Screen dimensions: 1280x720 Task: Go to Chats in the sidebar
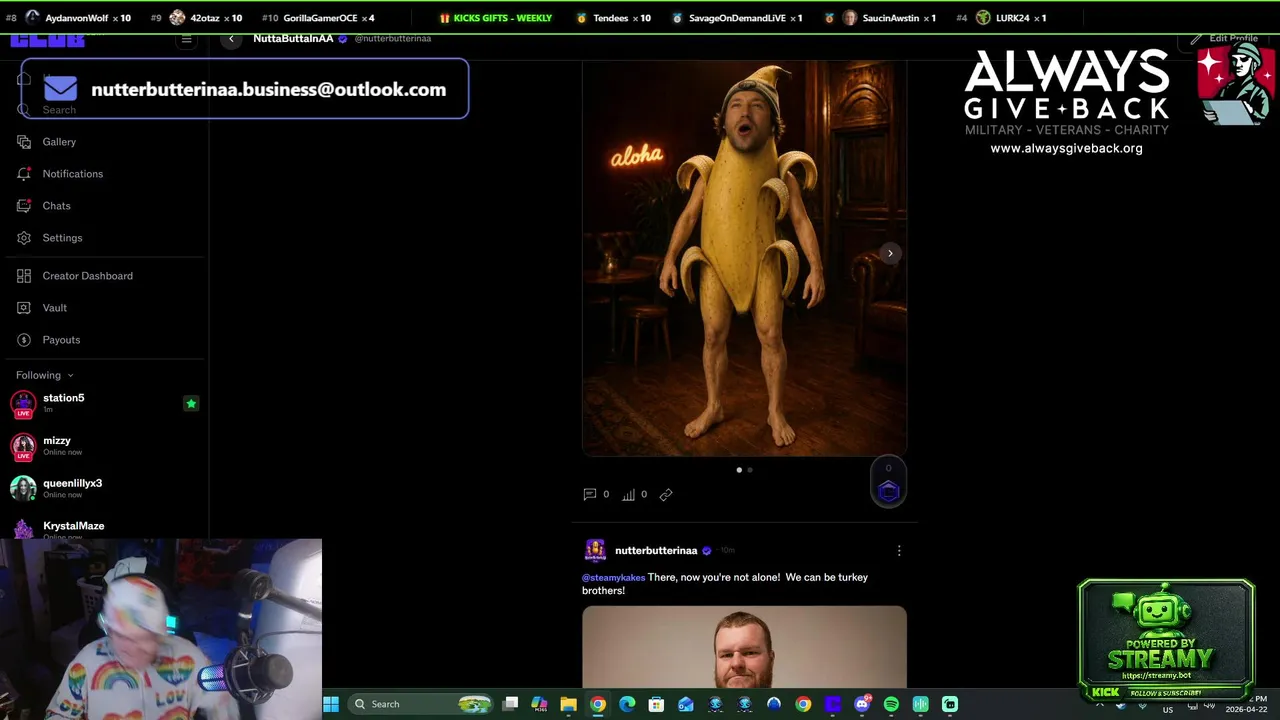coord(56,206)
